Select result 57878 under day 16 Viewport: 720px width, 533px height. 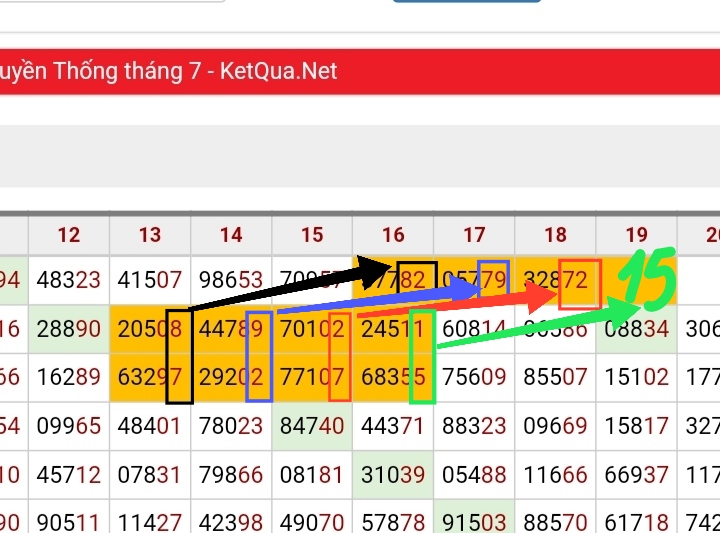pos(394,522)
